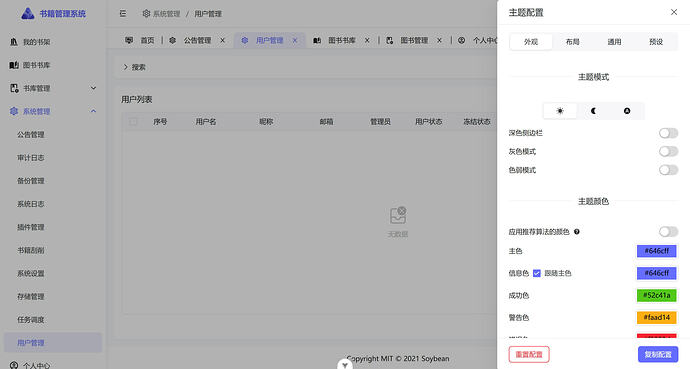Open the 主色 #646cff color picker
Screen dimensions: 690x369
point(657,251)
